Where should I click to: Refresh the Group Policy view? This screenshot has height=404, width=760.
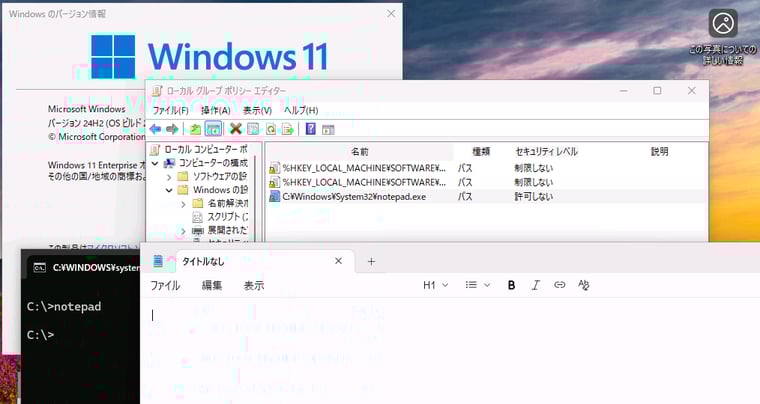tap(270, 129)
